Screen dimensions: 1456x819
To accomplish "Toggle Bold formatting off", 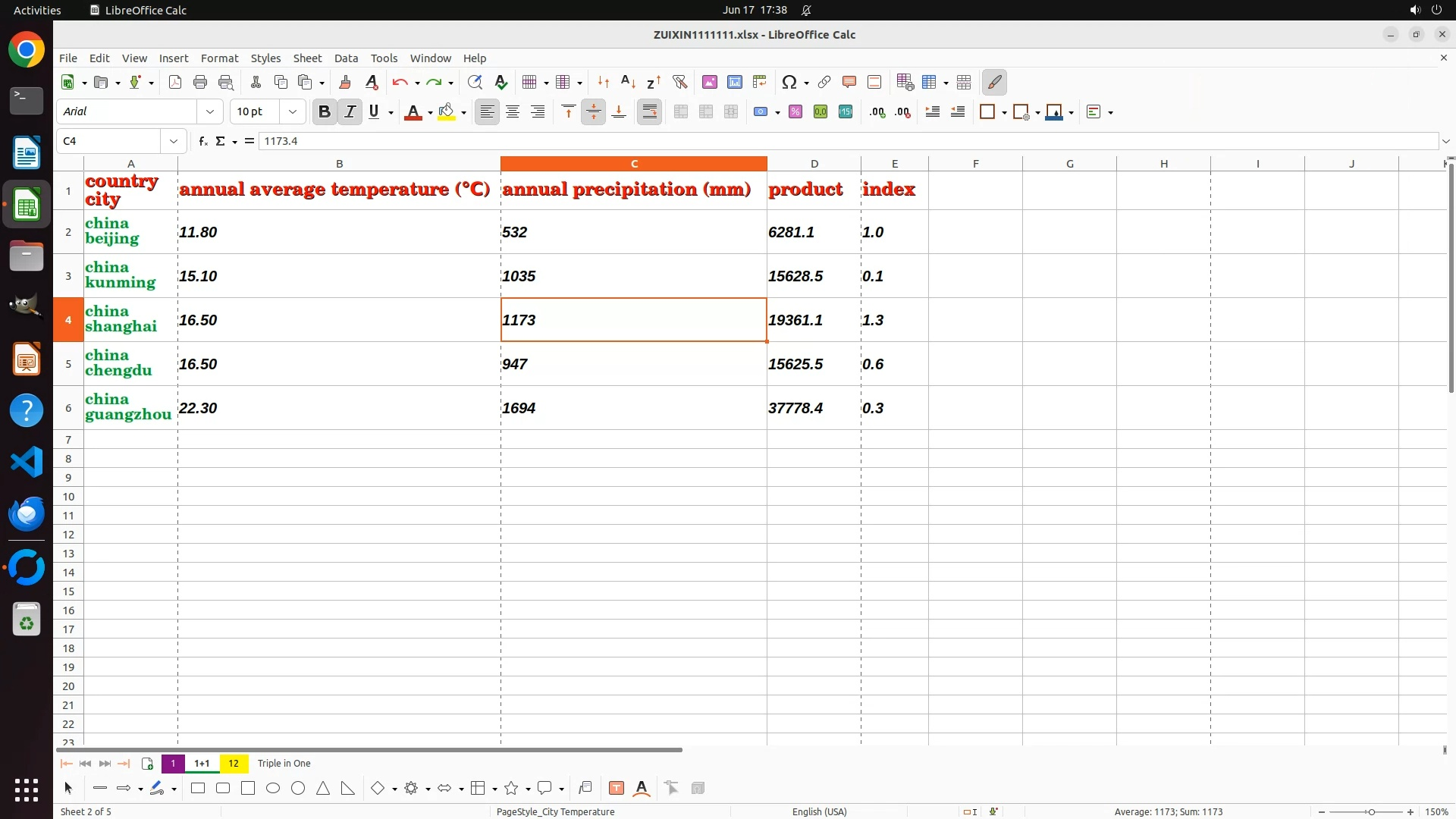I will tap(325, 111).
